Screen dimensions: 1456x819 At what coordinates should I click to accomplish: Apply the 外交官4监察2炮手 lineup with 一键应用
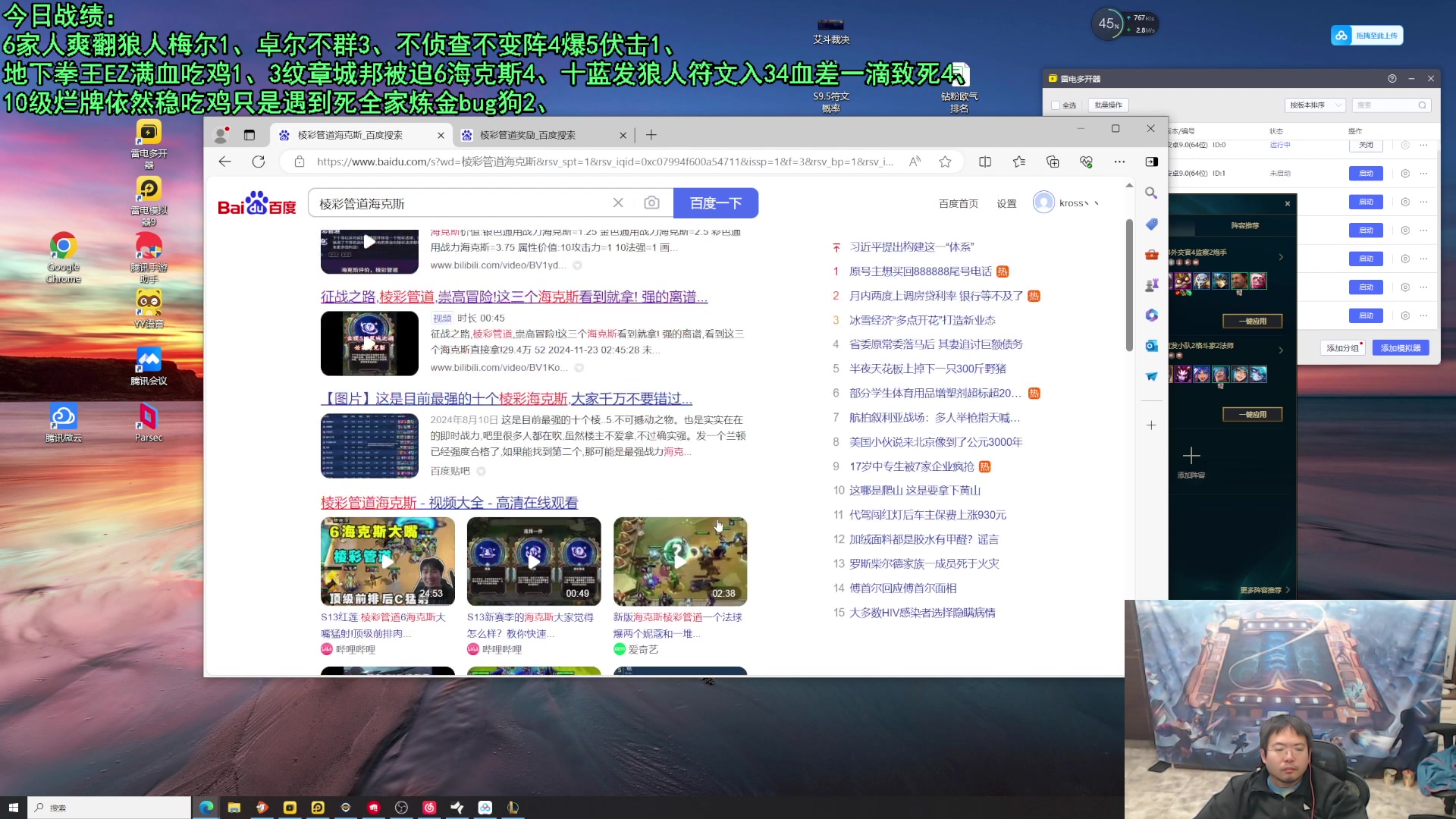1252,321
